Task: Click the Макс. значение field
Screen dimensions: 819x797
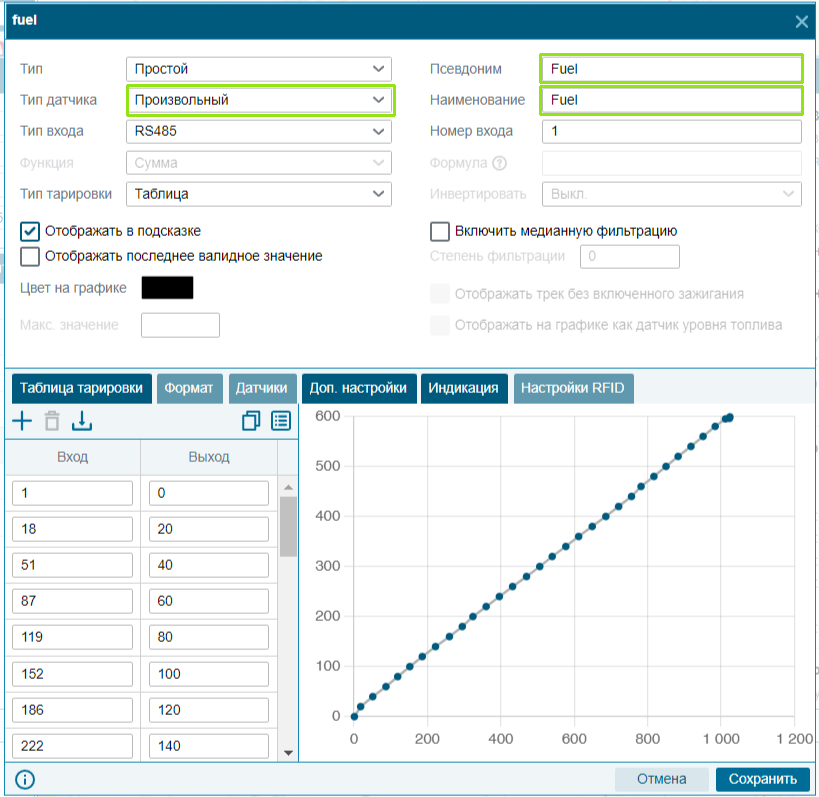Action: click(180, 325)
